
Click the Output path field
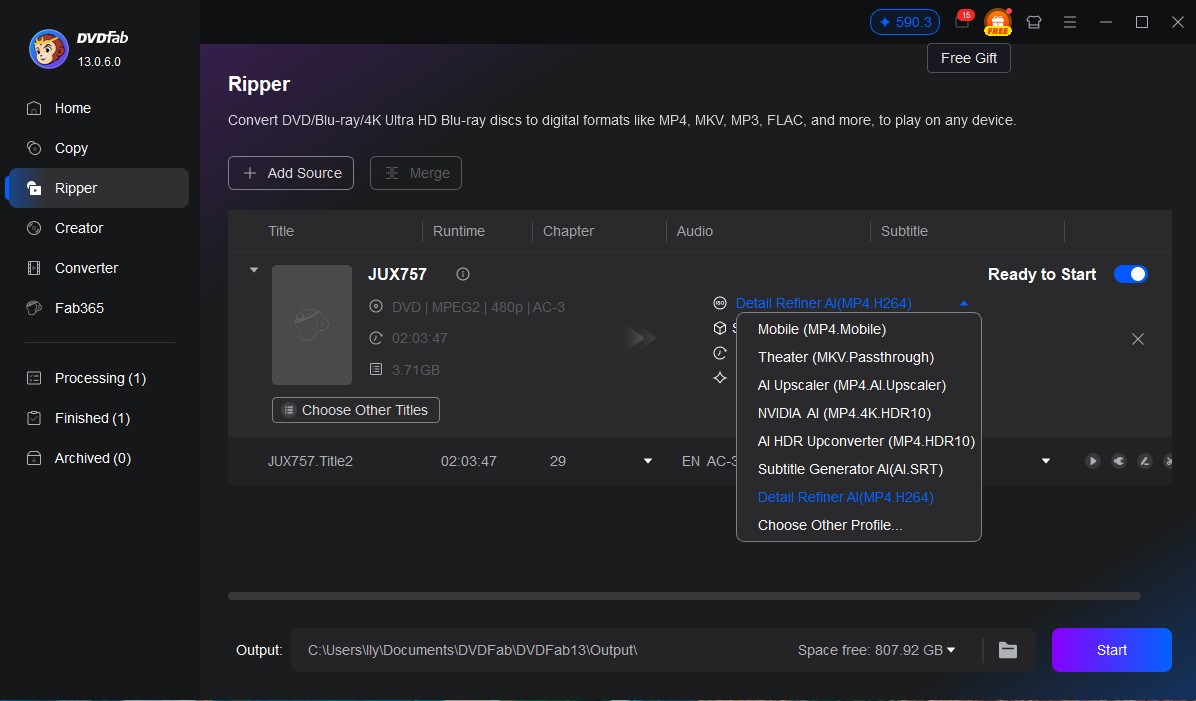tap(542, 650)
